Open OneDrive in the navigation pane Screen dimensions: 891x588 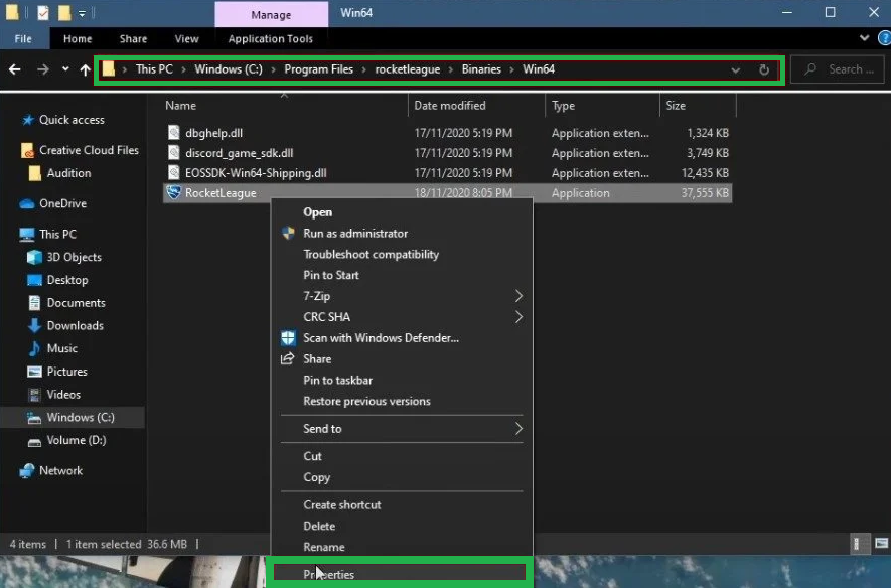62,203
